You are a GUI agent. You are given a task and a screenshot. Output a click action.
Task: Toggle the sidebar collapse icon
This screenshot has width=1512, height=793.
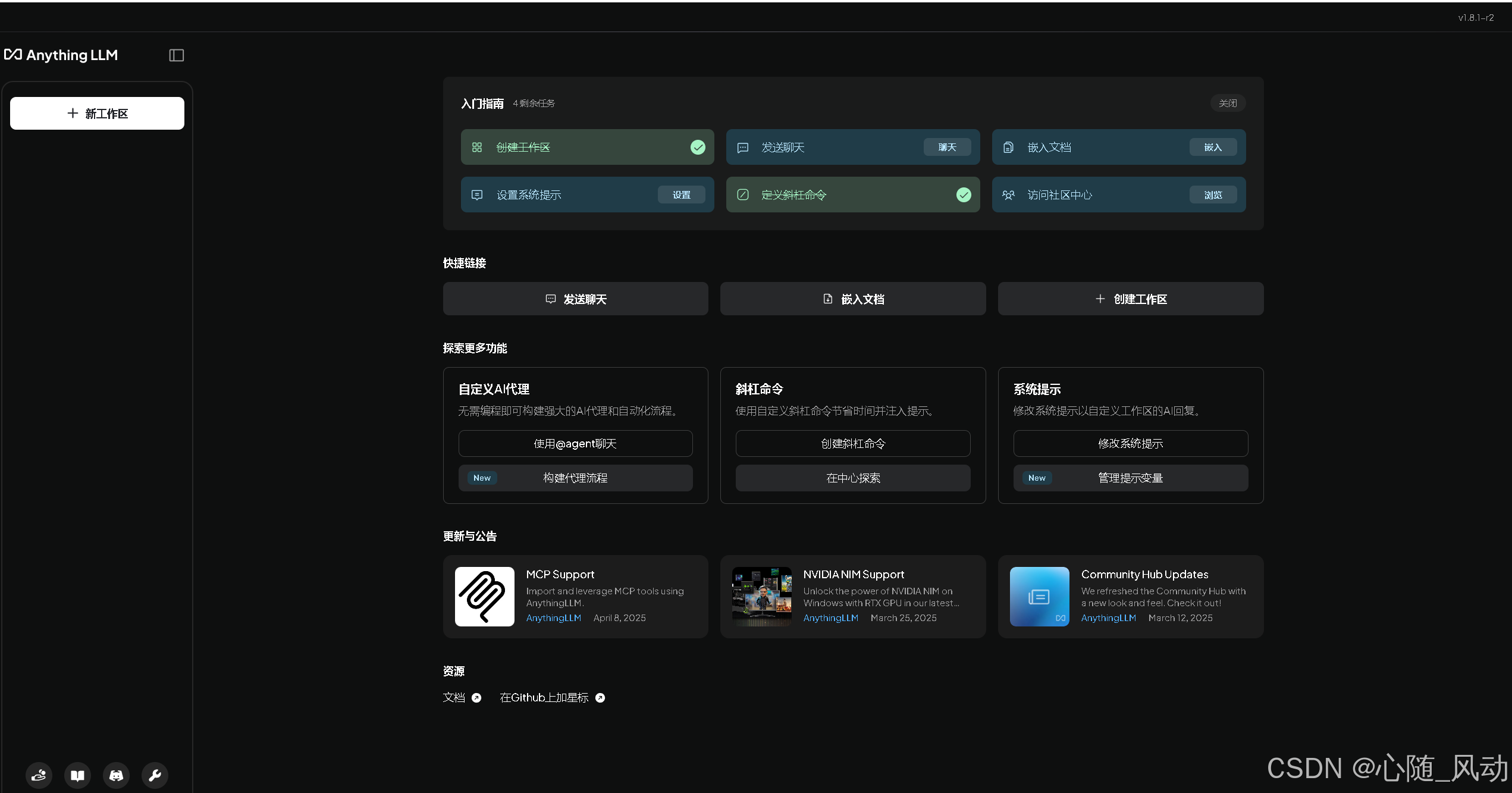(176, 55)
